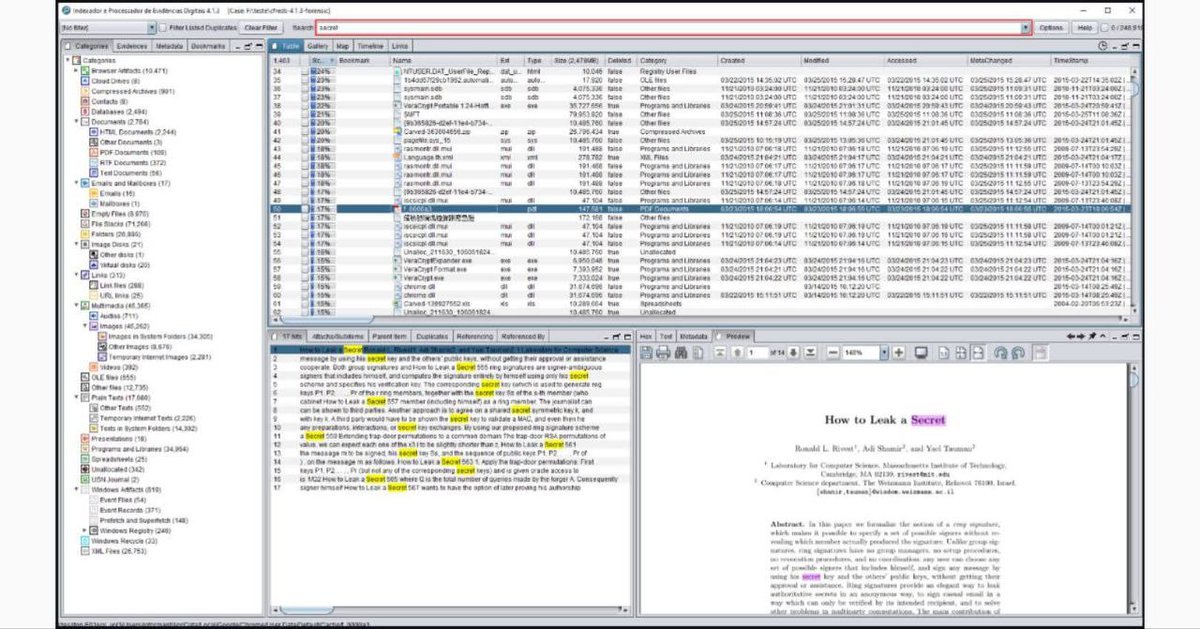
Task: Check the checkbox for result row 41
Action: tap(306, 132)
